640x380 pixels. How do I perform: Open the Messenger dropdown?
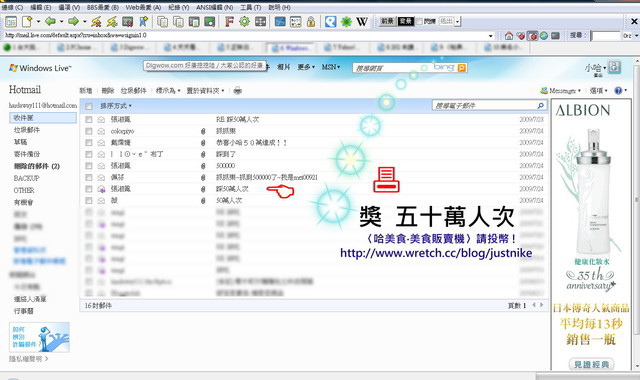[560, 91]
